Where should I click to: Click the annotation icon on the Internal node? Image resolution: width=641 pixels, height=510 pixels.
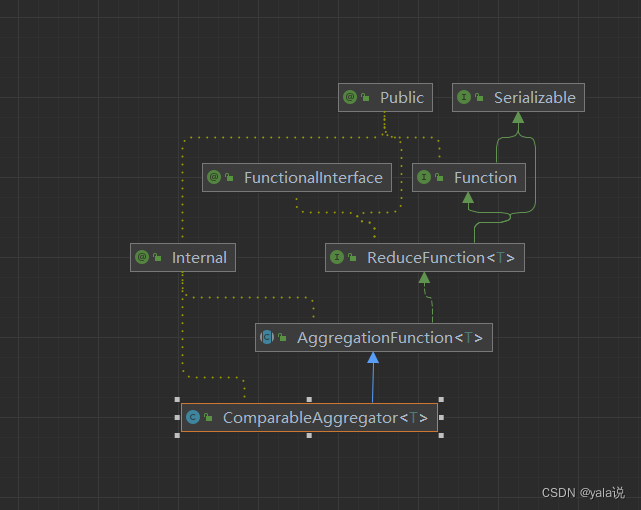(x=142, y=258)
